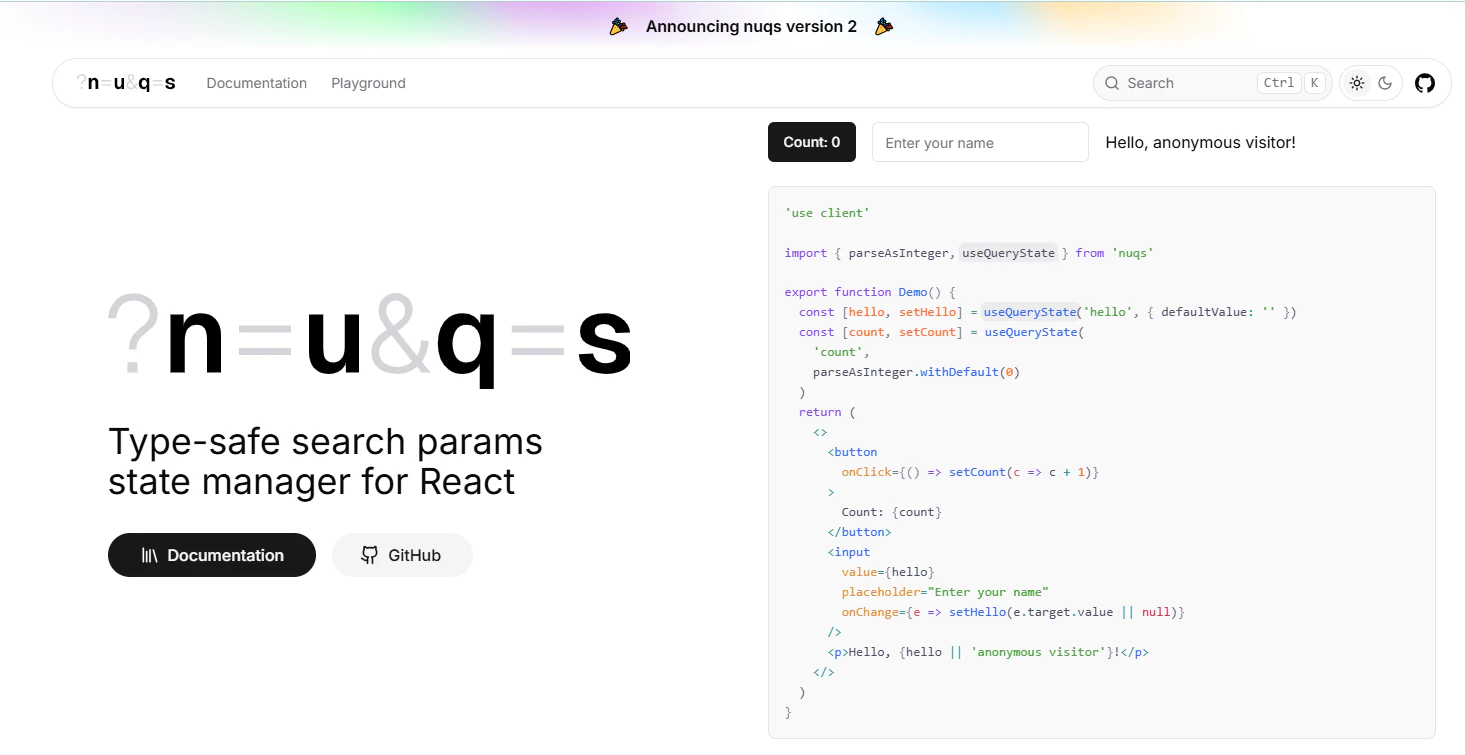
Task: Click the import line from 'nuqs'
Action: click(969, 253)
